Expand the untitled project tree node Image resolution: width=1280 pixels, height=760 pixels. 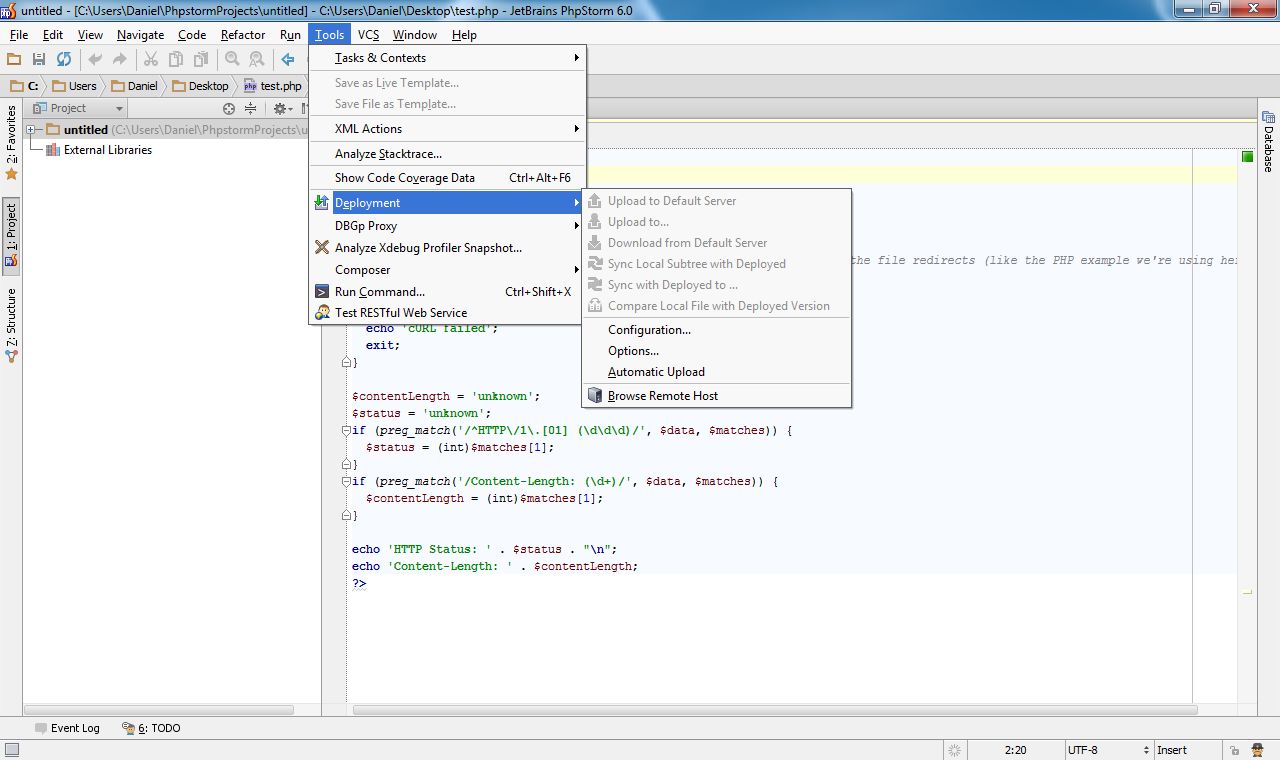[31, 130]
